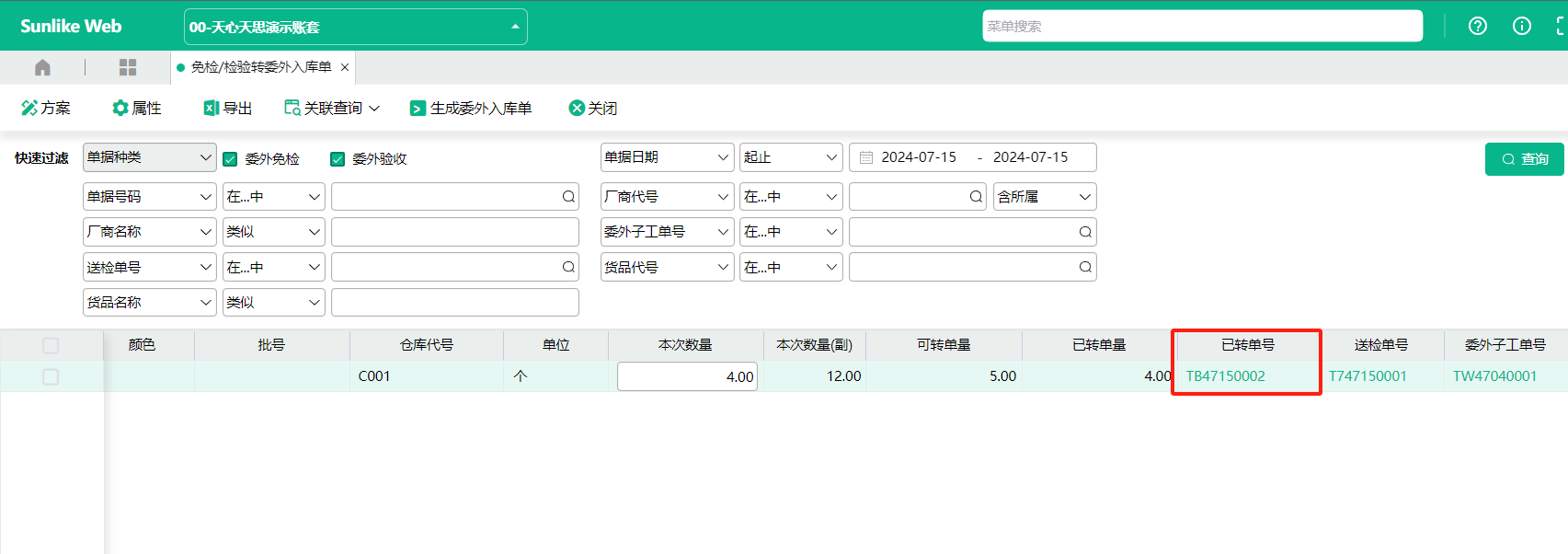Open the 方案 toolbar item
Screen dimensions: 1568x554
click(46, 108)
